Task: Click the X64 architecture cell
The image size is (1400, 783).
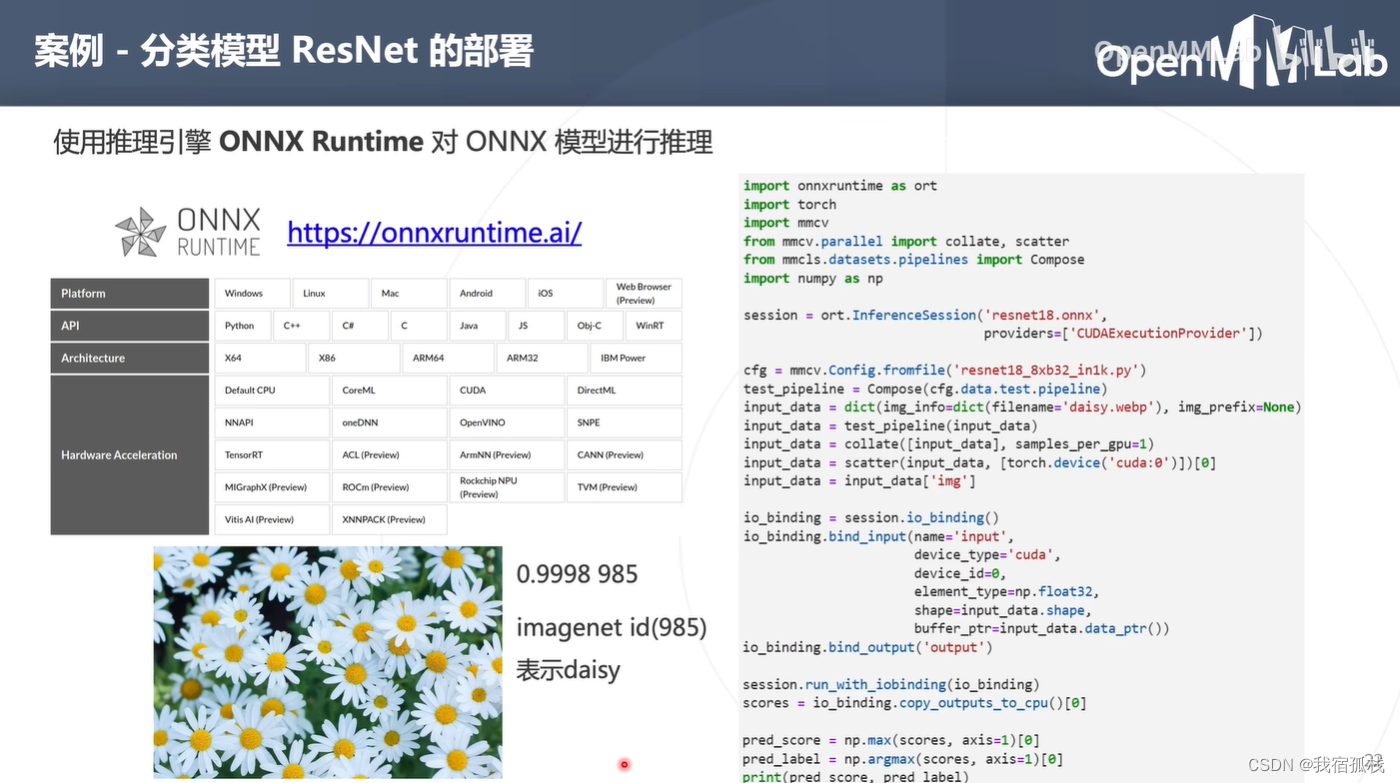Action: (260, 358)
